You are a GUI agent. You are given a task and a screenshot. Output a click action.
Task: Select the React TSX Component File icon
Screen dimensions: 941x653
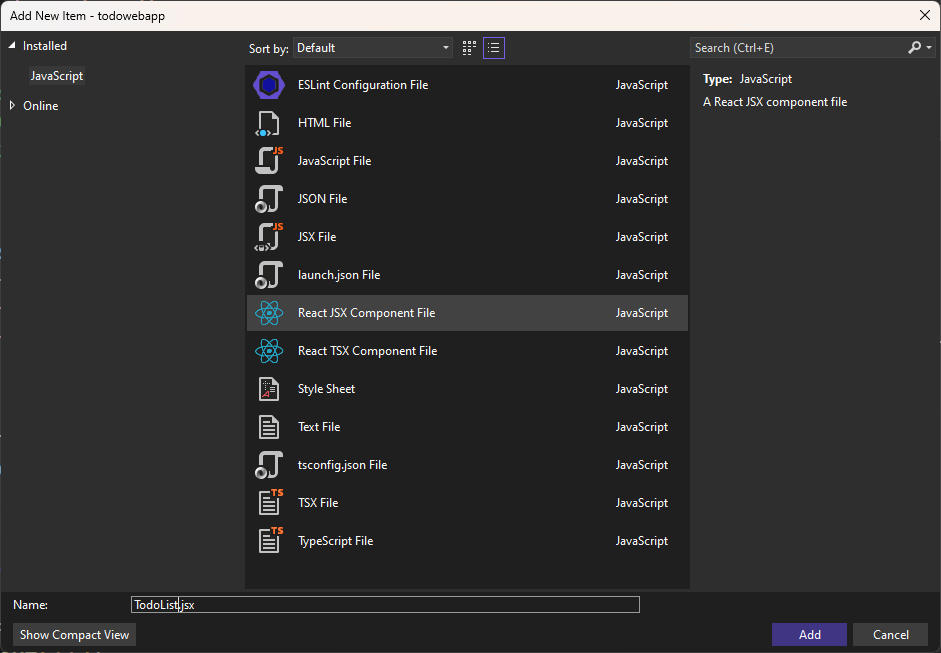(x=269, y=350)
